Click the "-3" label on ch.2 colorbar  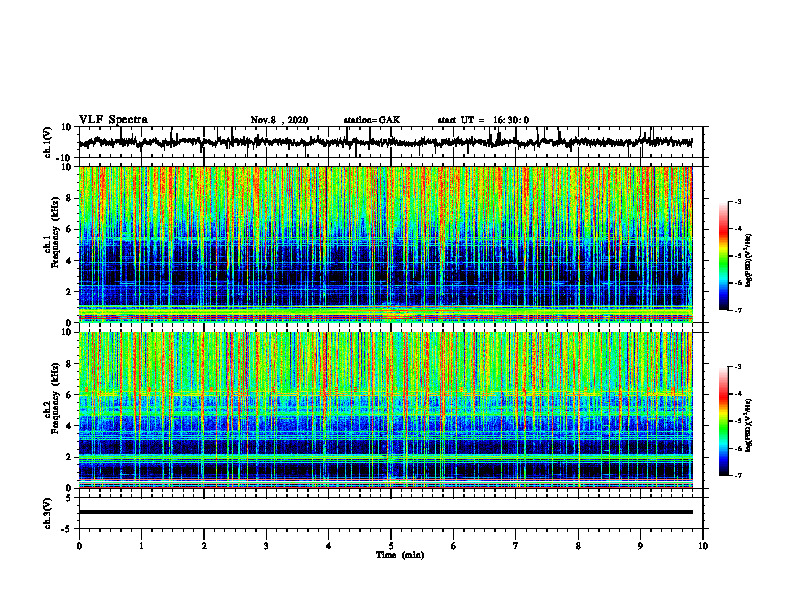(x=737, y=367)
